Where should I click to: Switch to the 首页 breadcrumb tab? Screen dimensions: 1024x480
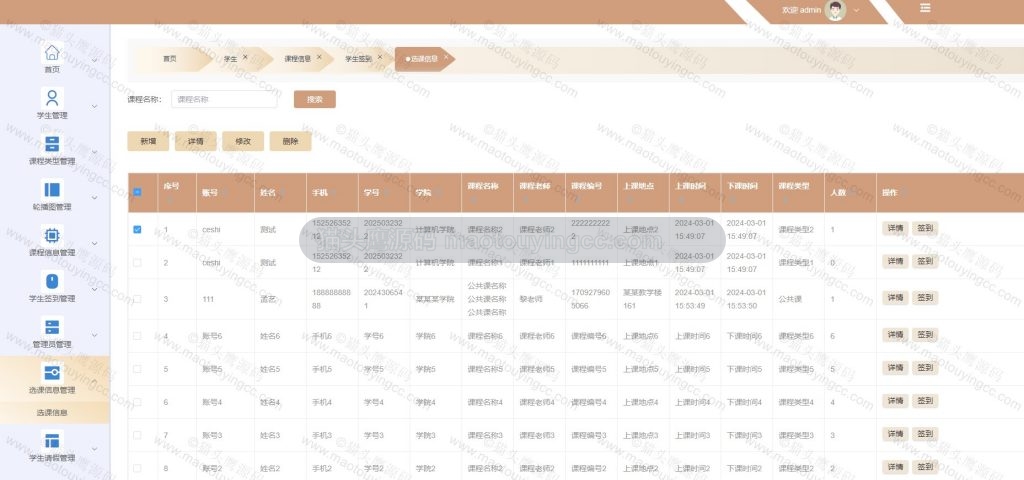click(x=170, y=59)
